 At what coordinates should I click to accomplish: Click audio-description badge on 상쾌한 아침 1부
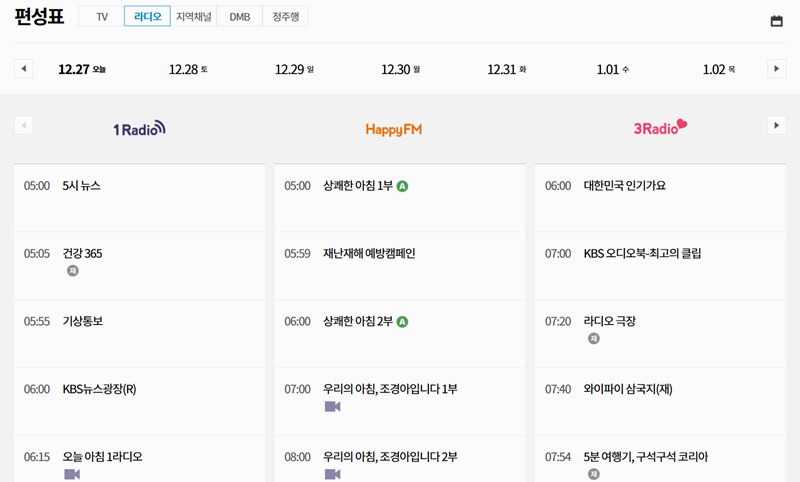tap(403, 187)
